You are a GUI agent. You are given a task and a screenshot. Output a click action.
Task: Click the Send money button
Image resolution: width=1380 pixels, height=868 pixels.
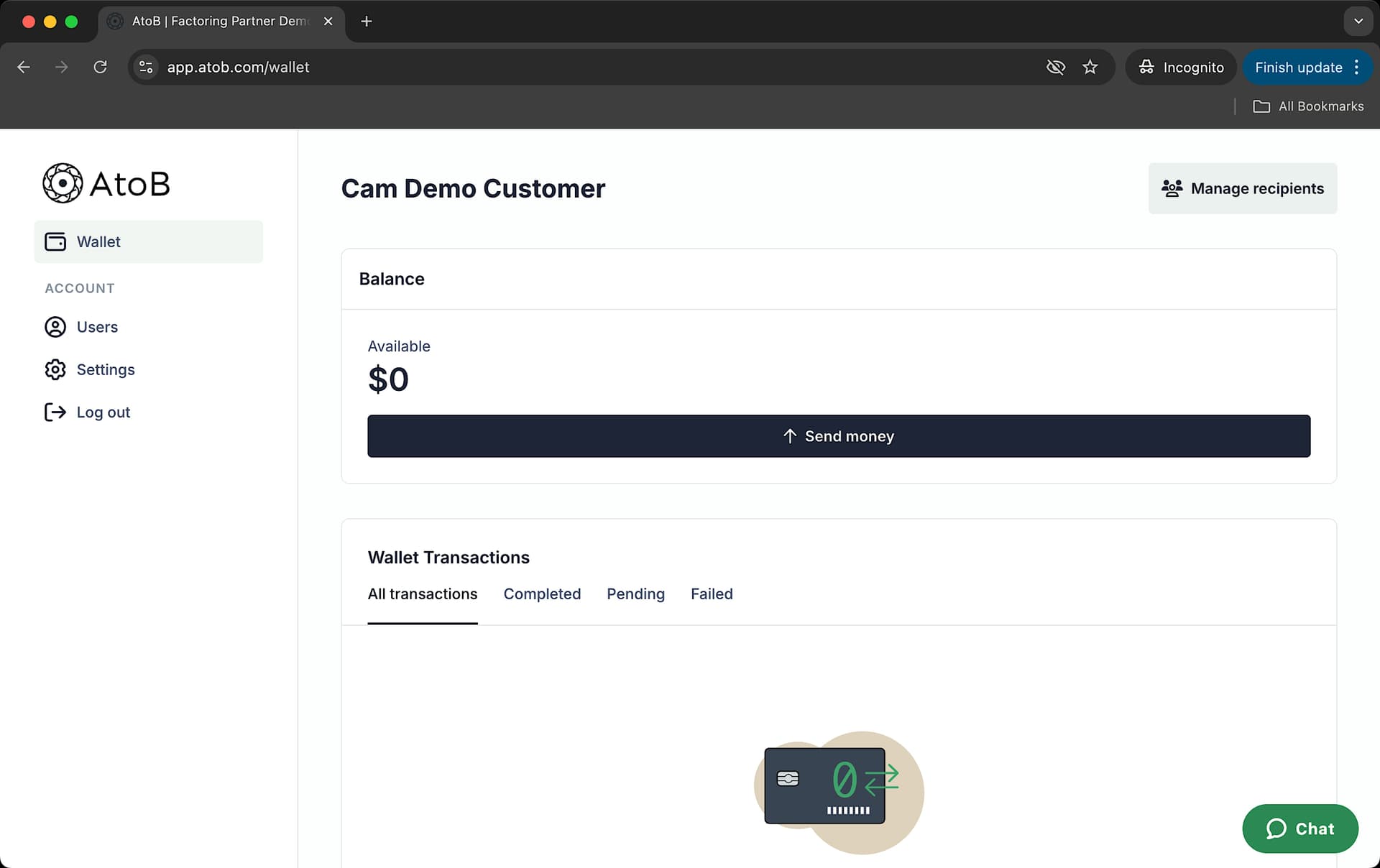[839, 436]
